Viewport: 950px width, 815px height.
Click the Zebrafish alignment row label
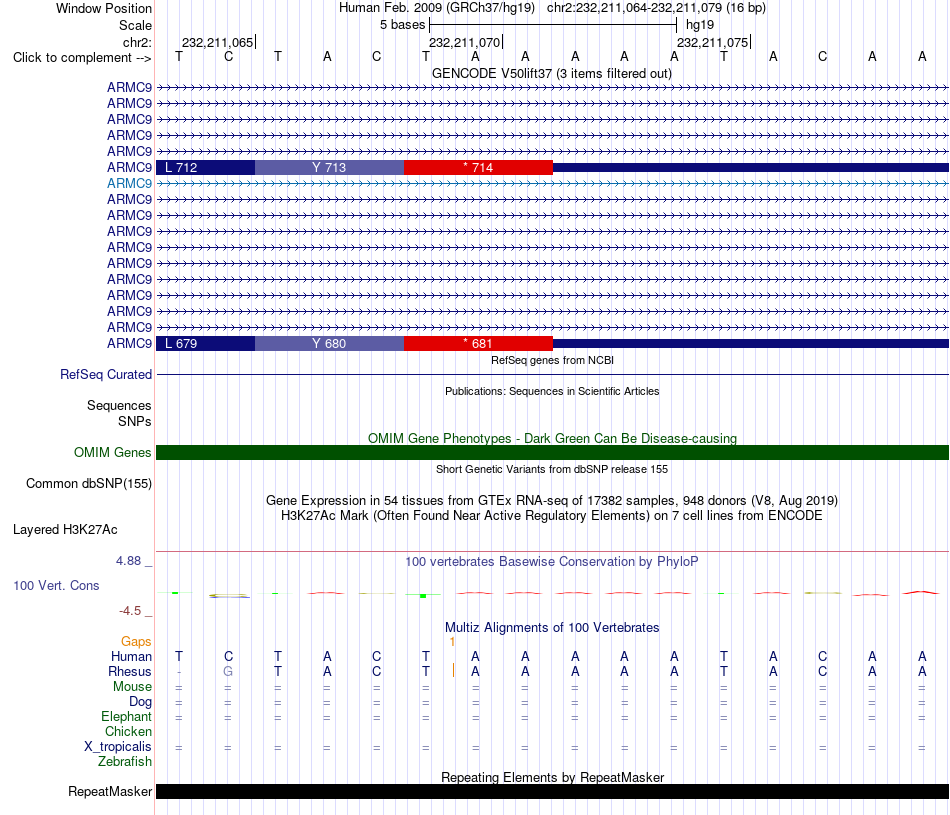pos(125,762)
